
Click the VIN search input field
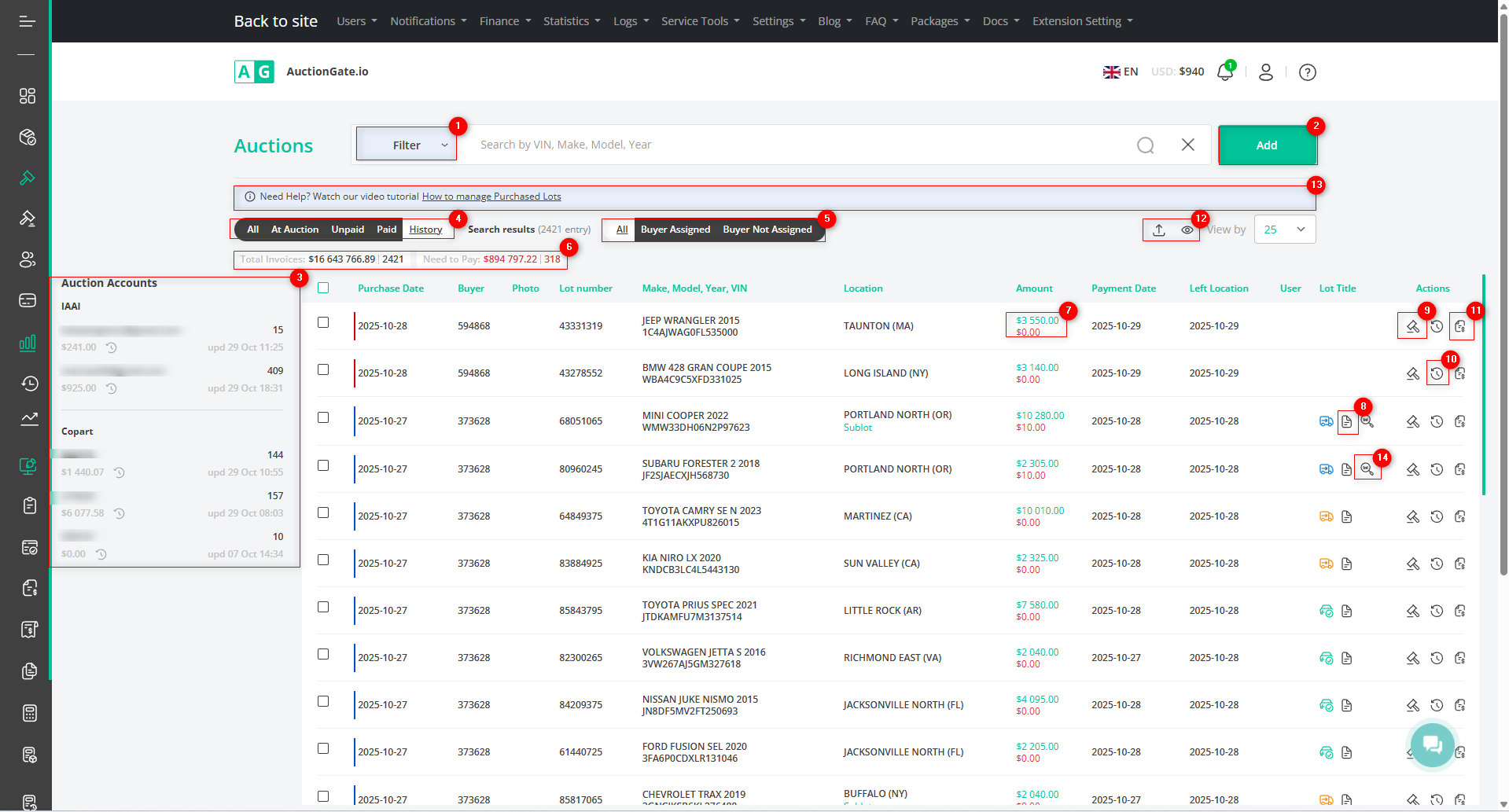(x=794, y=145)
